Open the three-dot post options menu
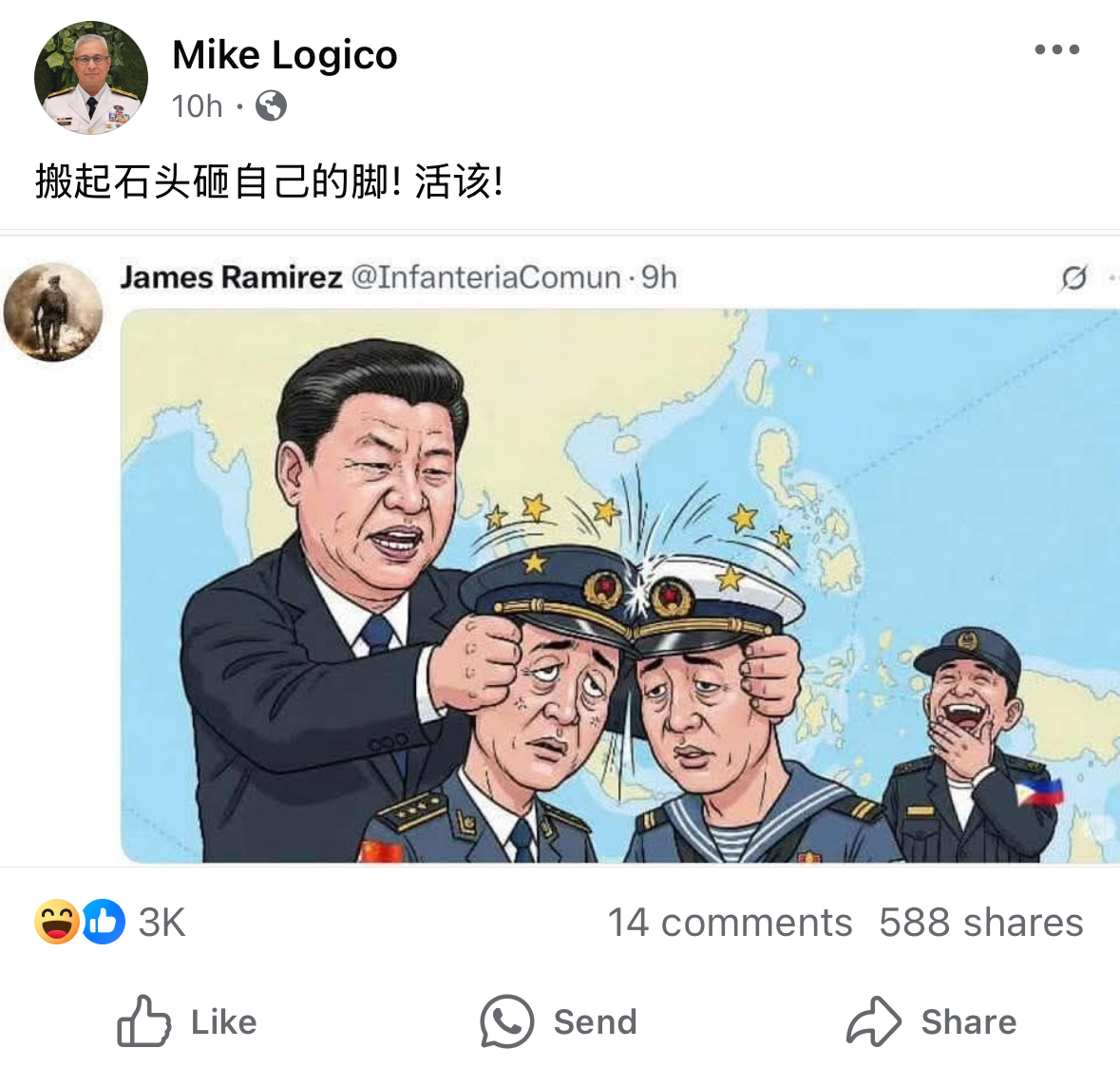Image resolution: width=1120 pixels, height=1067 pixels. tap(1057, 49)
